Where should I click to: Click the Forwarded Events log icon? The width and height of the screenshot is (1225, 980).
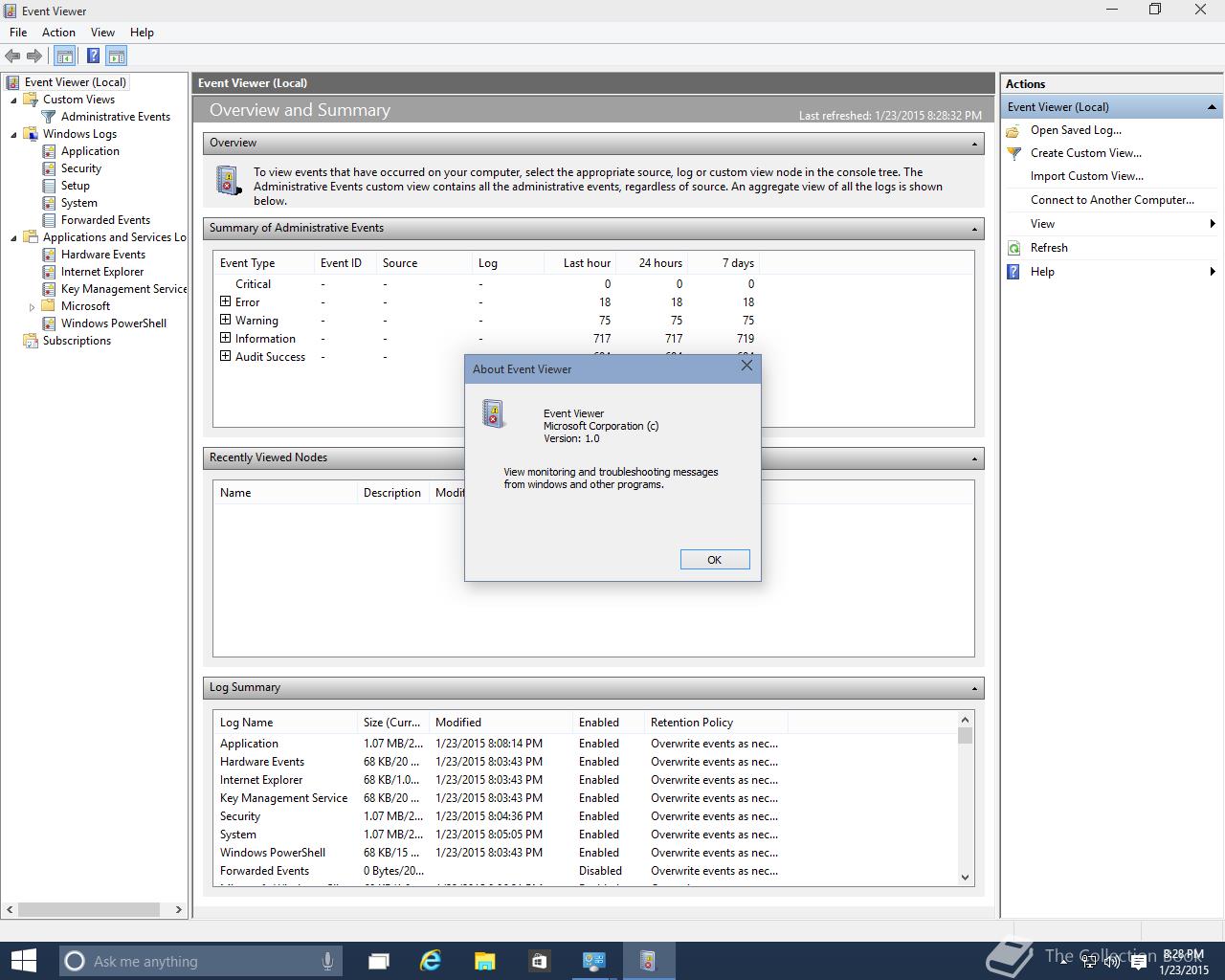pos(49,220)
